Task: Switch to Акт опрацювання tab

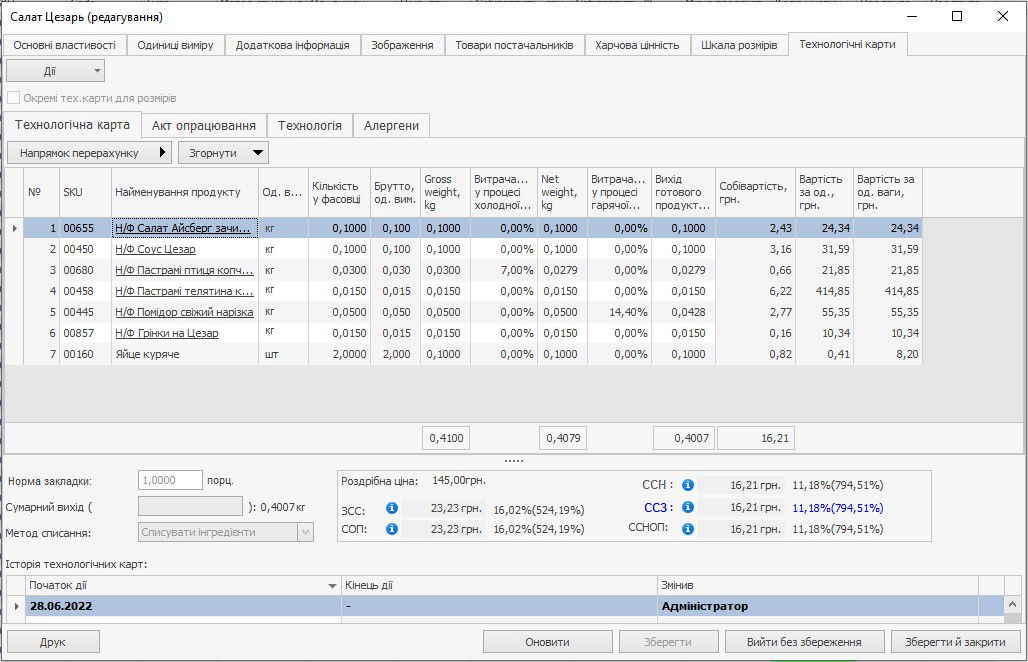Action: click(x=203, y=126)
